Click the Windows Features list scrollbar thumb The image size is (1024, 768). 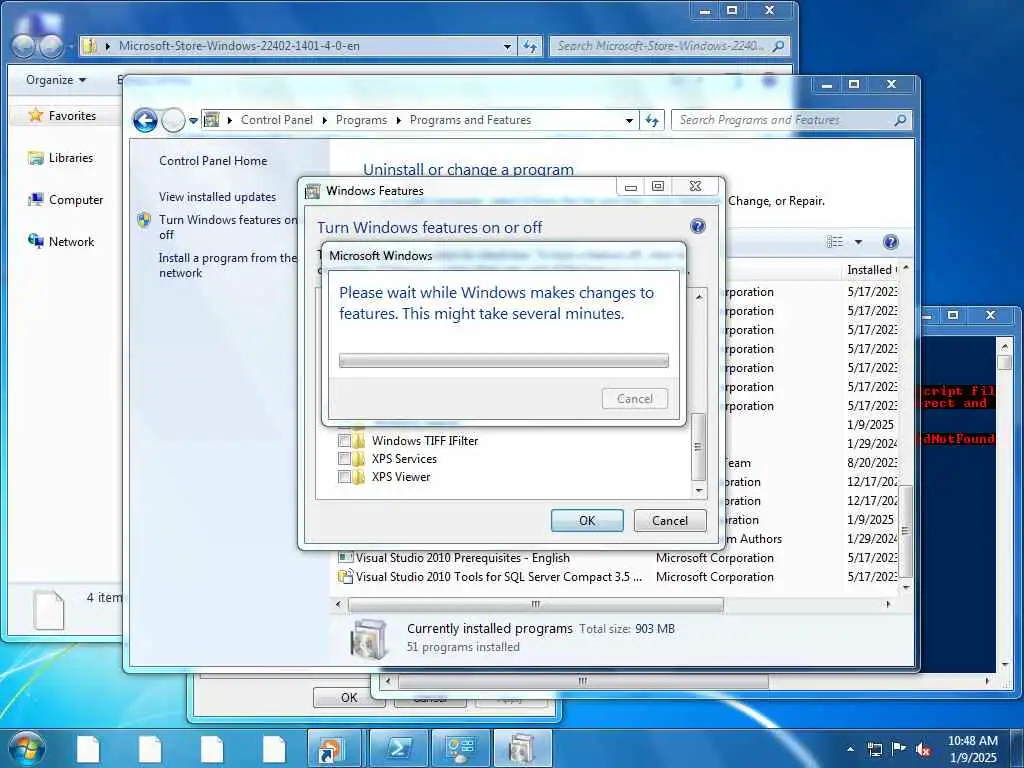click(698, 447)
